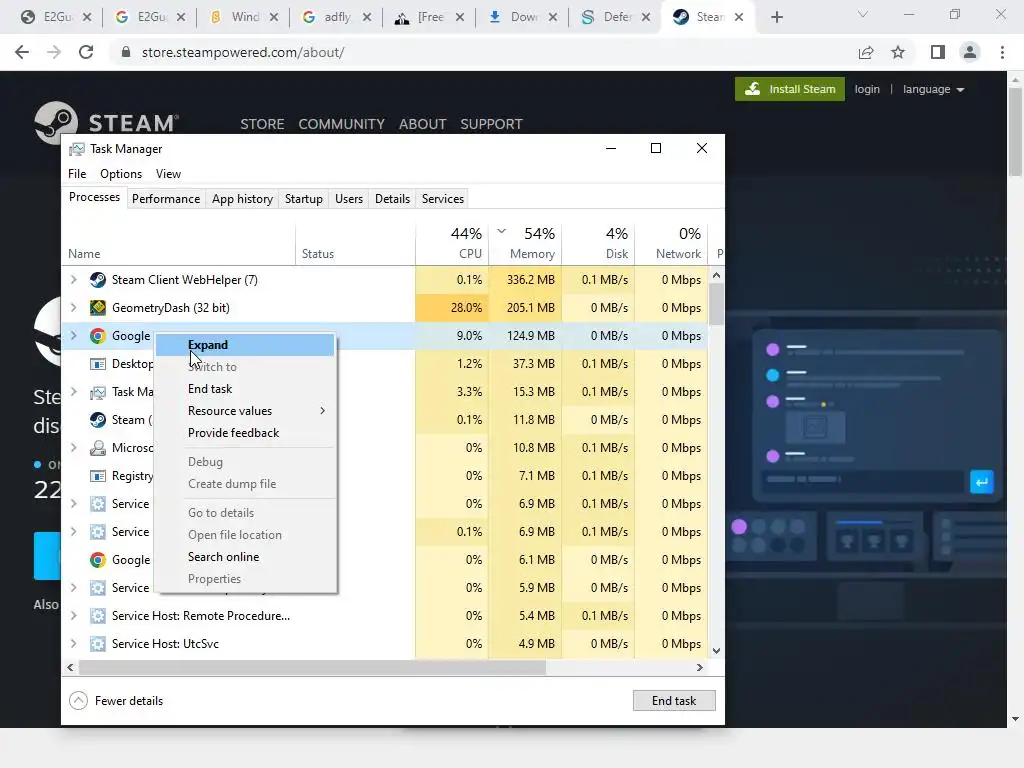The image size is (1024, 768).
Task: Expand the Task Manager process row
Action: pyautogui.click(x=74, y=392)
